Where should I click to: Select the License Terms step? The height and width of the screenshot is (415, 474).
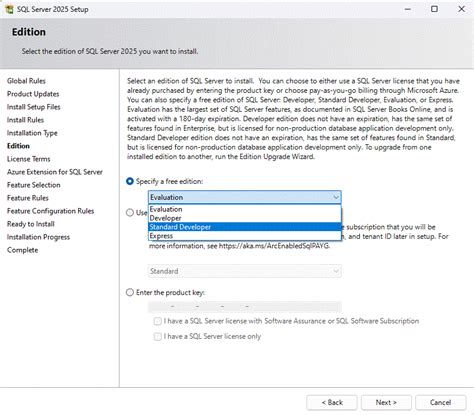(29, 159)
